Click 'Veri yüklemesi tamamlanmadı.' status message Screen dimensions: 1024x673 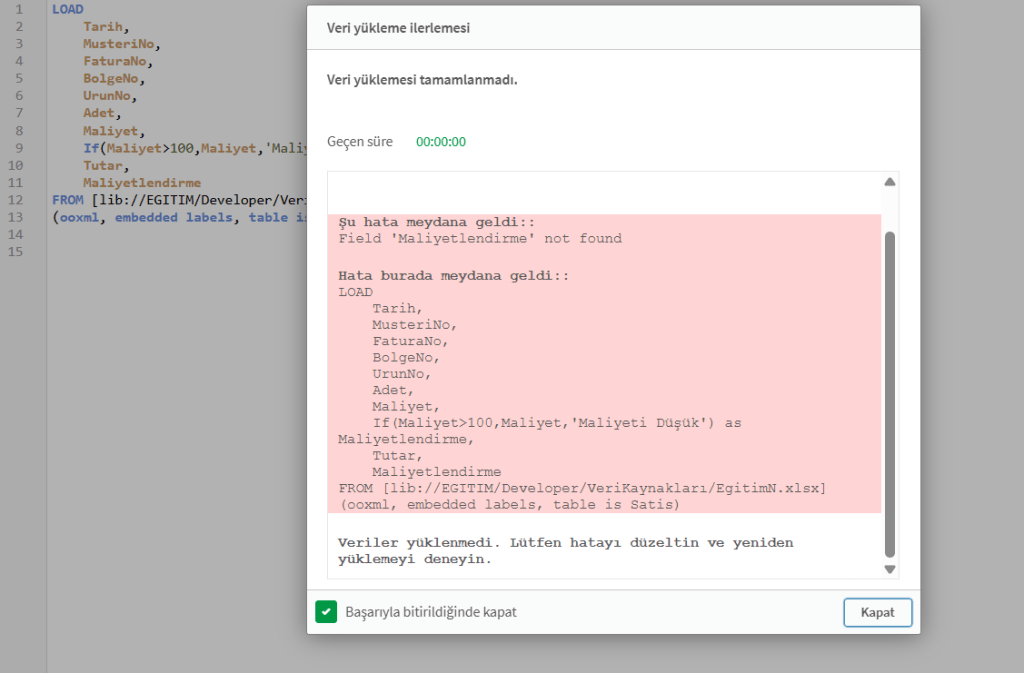[x=422, y=80]
